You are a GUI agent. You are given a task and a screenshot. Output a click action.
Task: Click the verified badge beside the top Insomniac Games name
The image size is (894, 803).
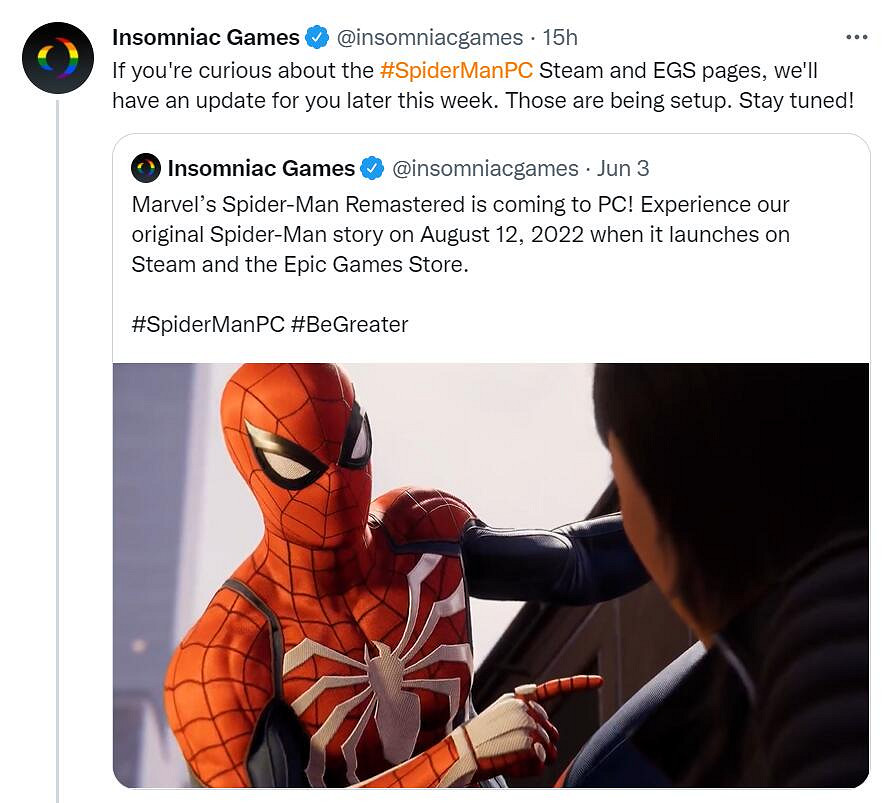tap(317, 38)
